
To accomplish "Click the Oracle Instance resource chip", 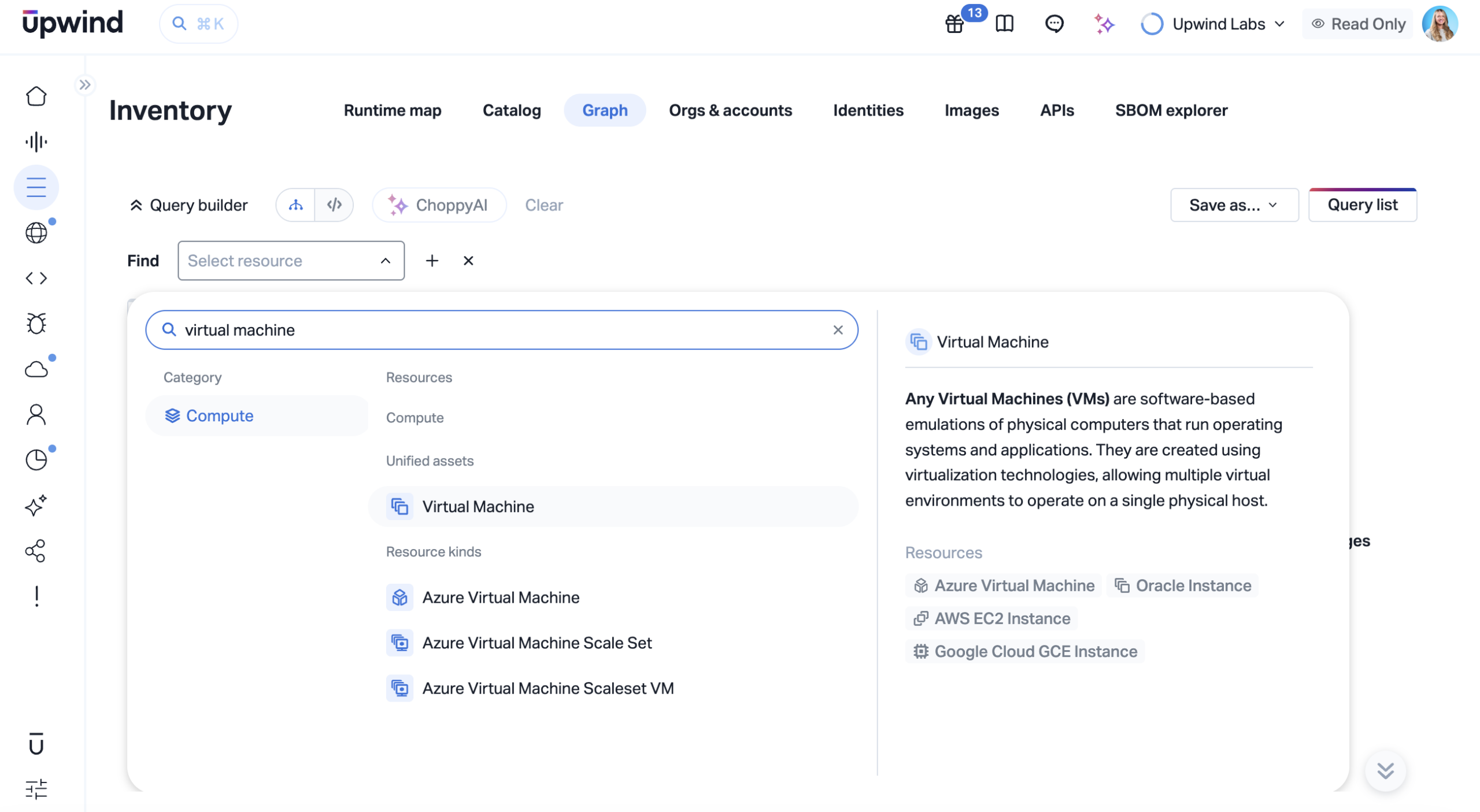I will [1182, 585].
